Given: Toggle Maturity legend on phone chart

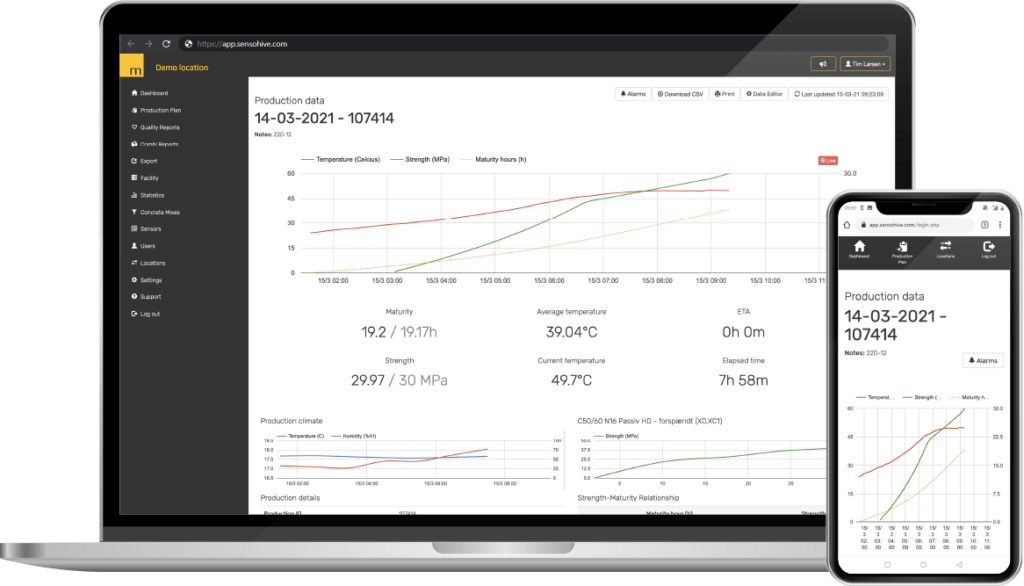Looking at the screenshot, I should click(969, 397).
